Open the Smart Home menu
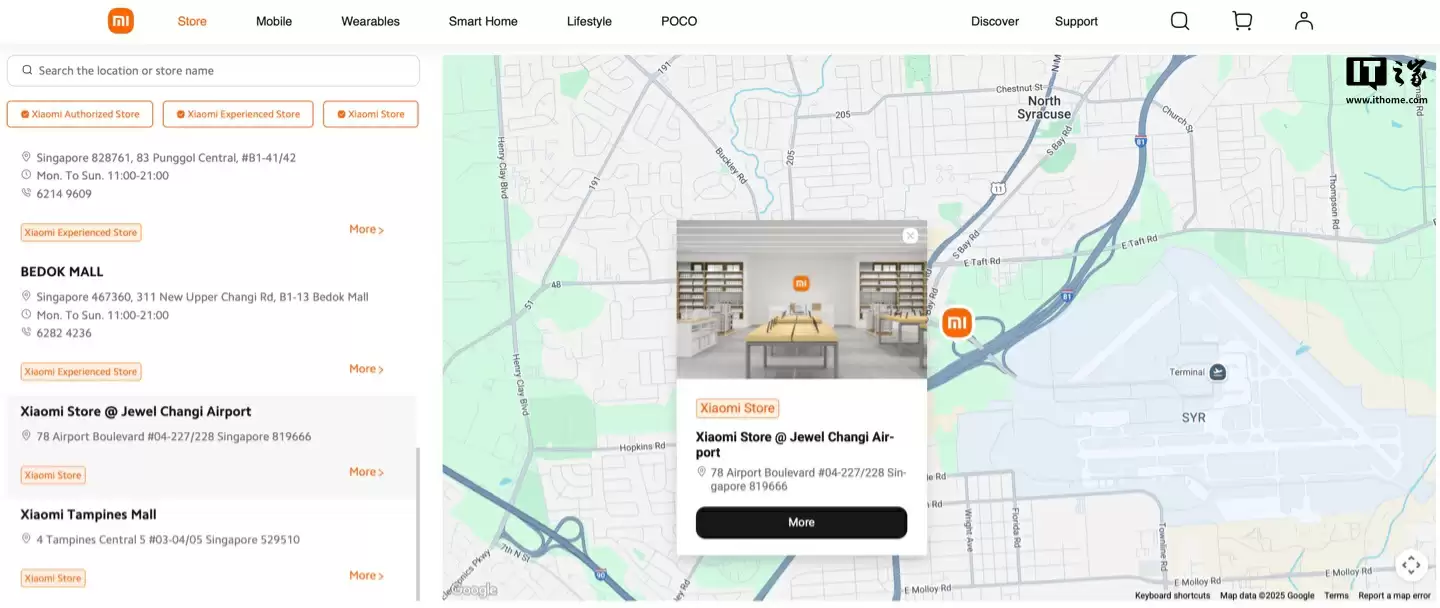Viewport: 1440px width, 608px height. pyautogui.click(x=483, y=21)
